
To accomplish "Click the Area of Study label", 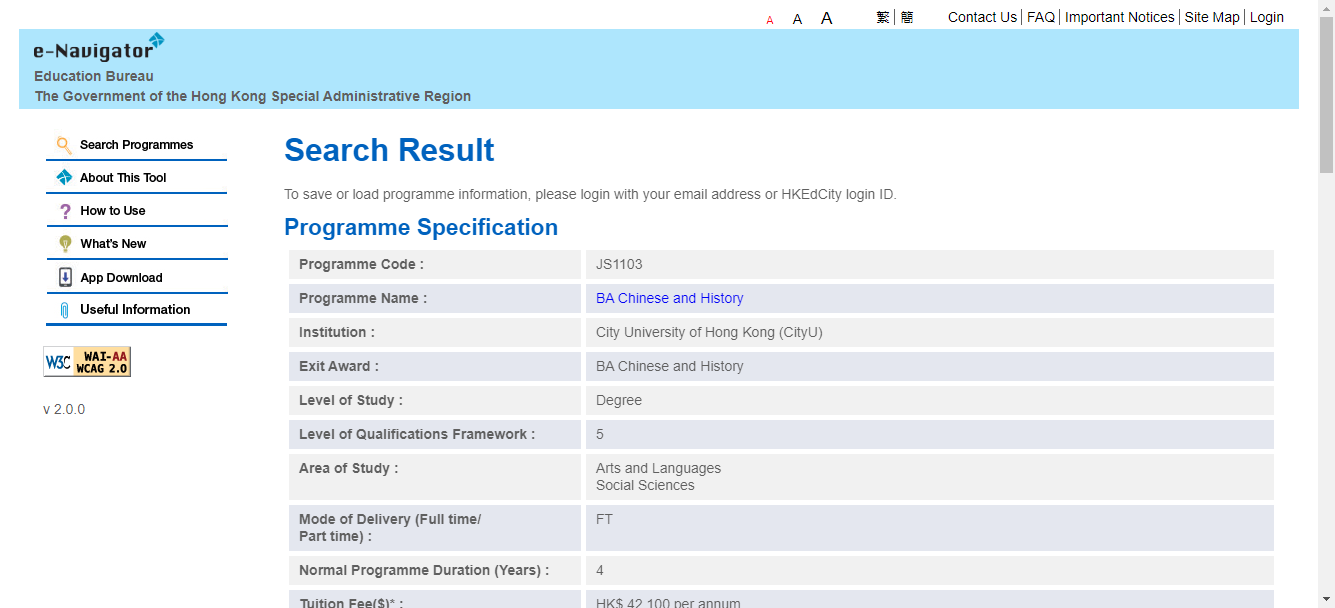I will pos(348,468).
